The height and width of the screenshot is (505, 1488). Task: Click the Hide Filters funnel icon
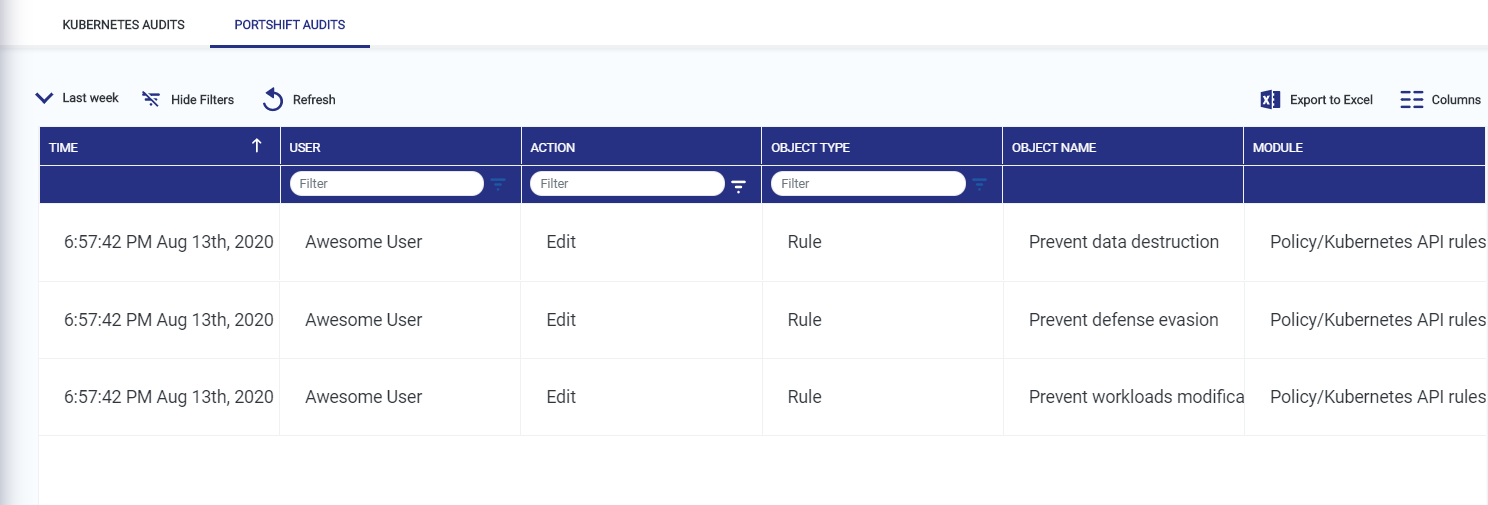[x=151, y=99]
